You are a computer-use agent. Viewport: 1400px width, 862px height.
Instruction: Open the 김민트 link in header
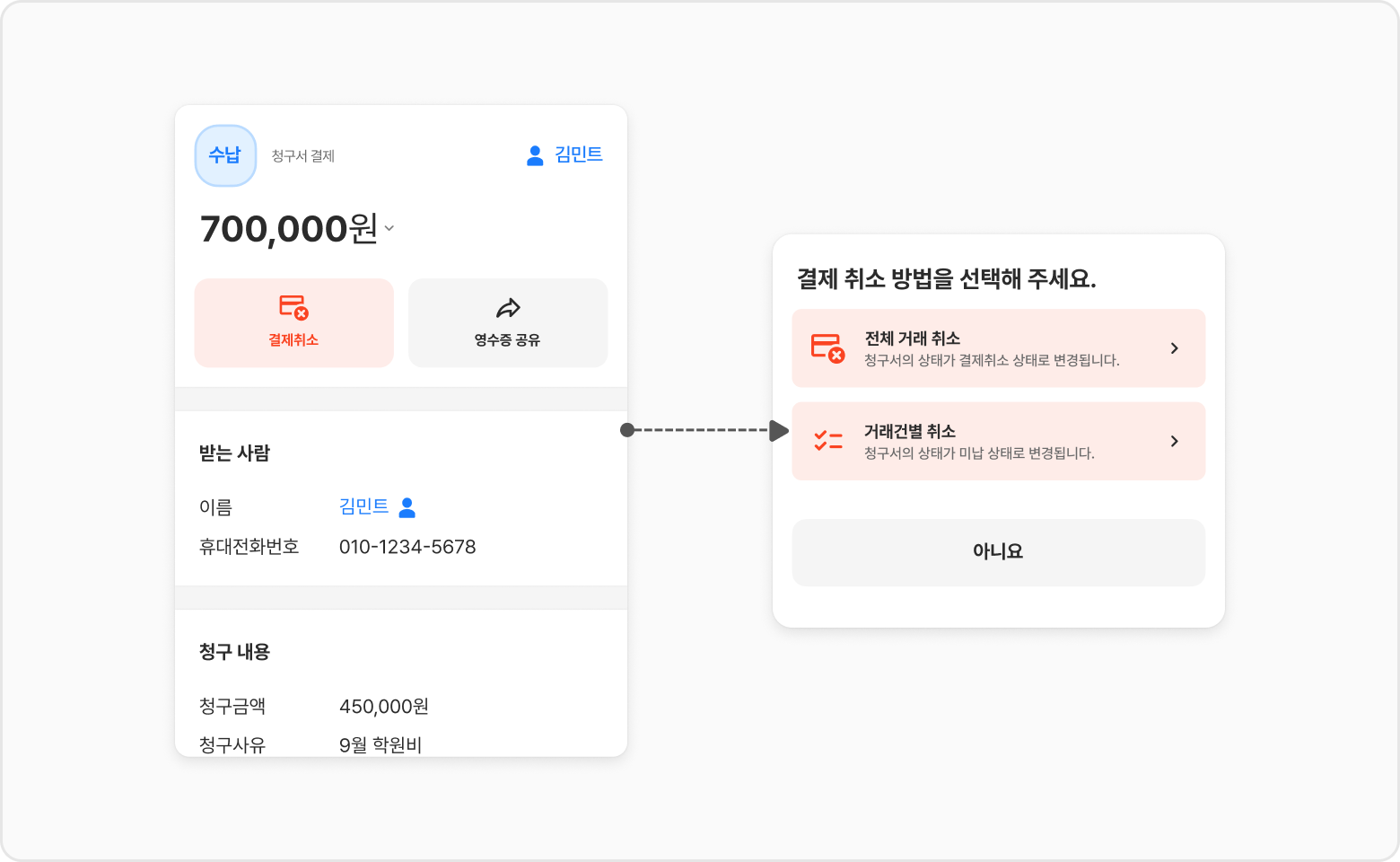click(578, 154)
